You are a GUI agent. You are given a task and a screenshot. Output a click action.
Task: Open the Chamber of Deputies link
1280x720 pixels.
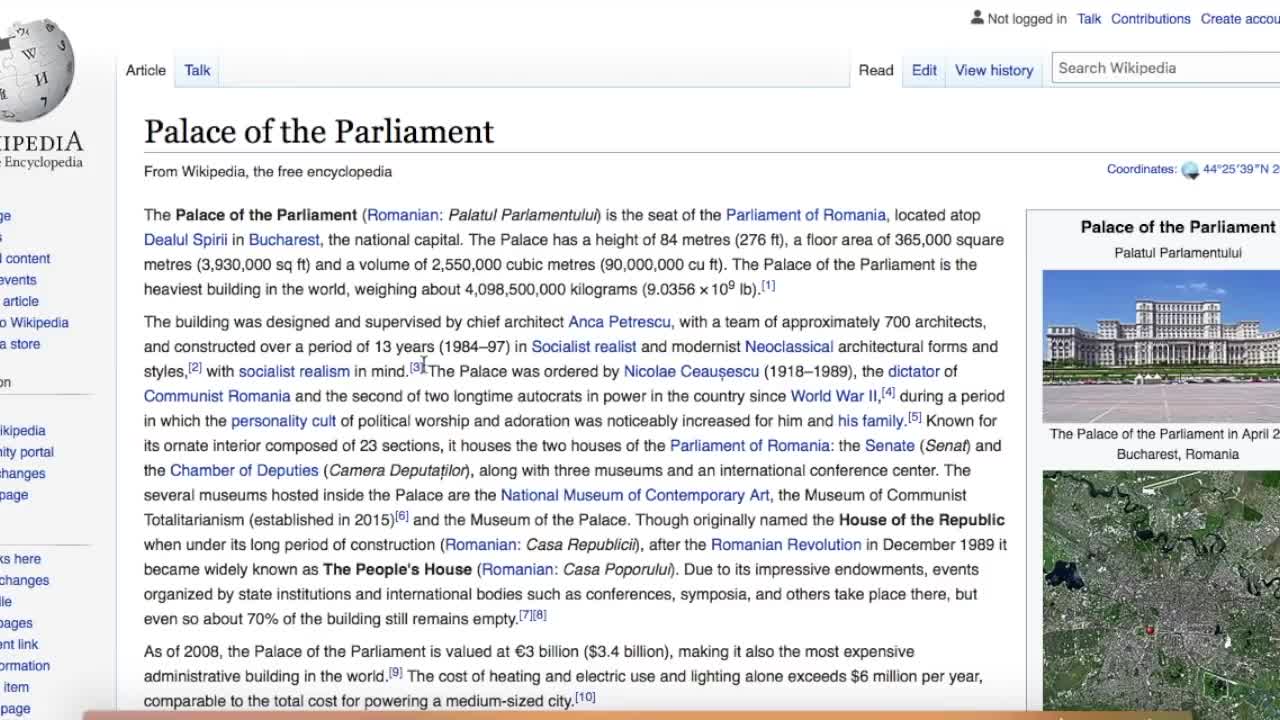click(244, 470)
